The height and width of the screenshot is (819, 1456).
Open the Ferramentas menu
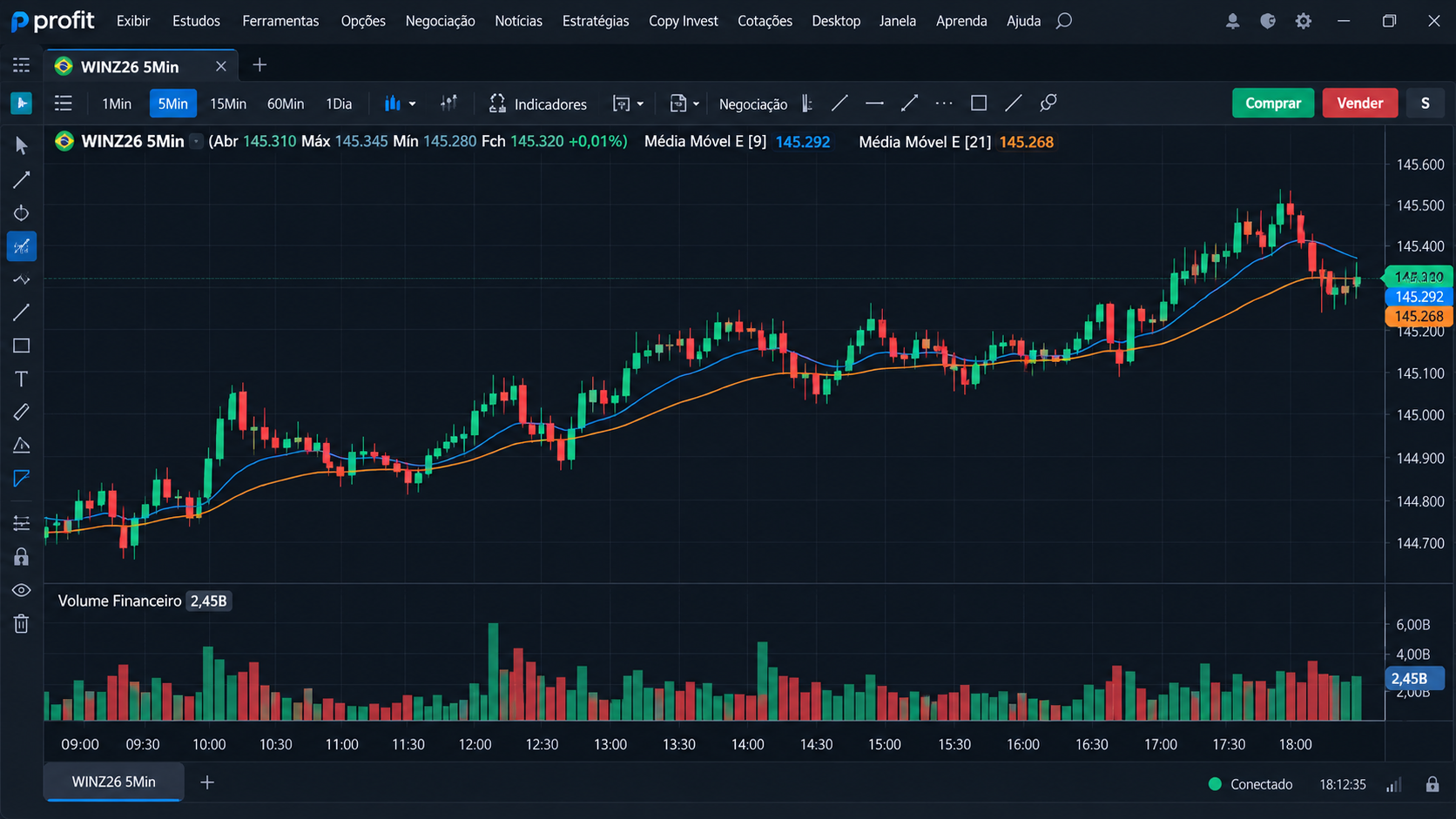pos(280,21)
